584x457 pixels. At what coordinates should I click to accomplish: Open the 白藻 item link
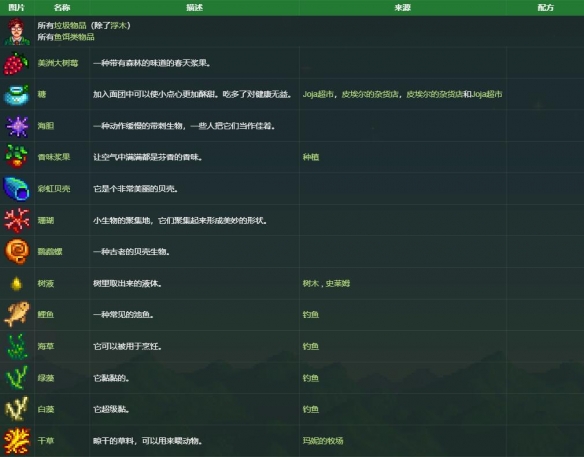(x=46, y=409)
